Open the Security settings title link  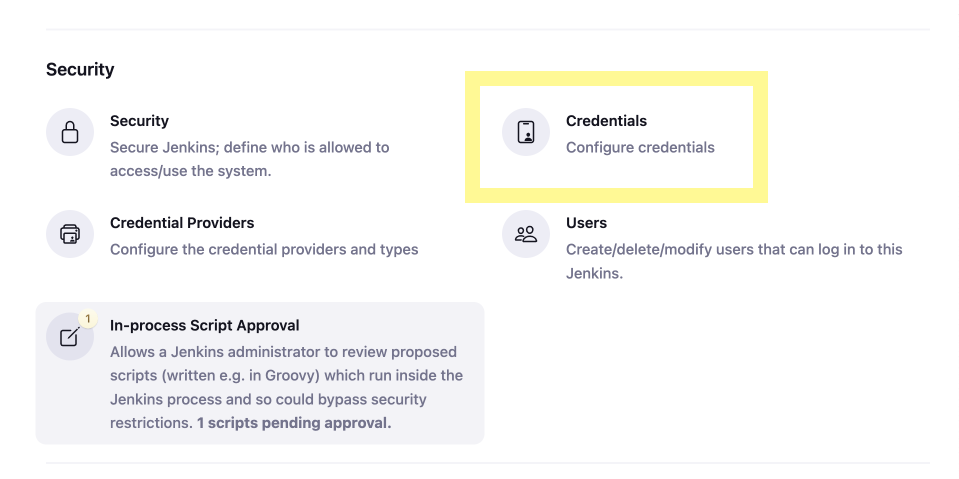pos(139,121)
